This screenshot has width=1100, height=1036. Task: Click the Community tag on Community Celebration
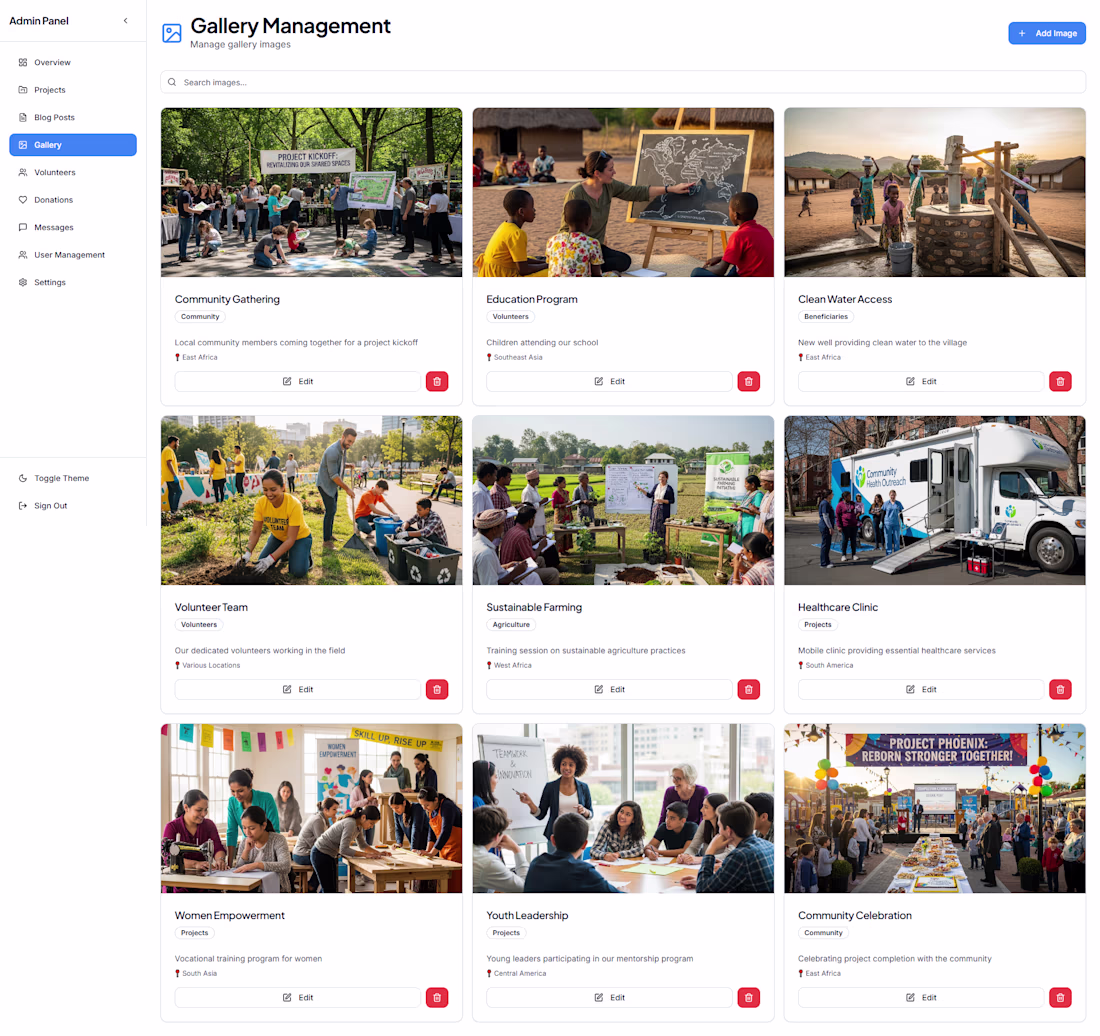[823, 933]
